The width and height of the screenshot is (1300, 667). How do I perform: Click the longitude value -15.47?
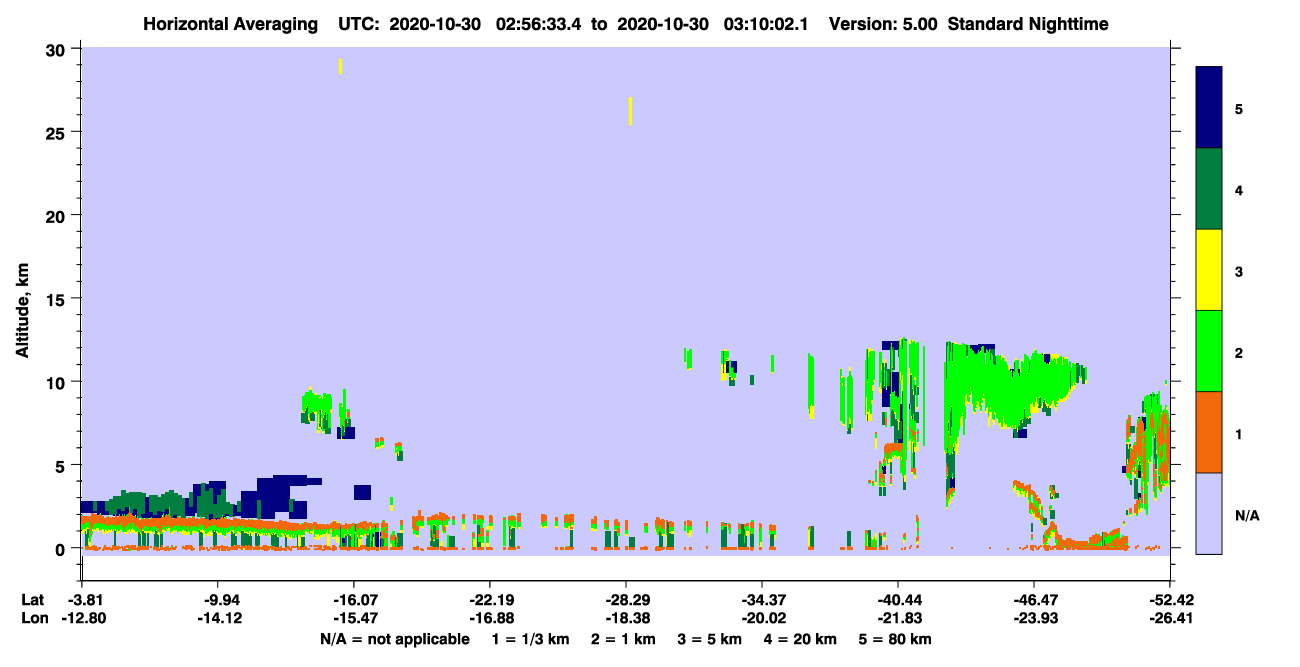pos(353,618)
